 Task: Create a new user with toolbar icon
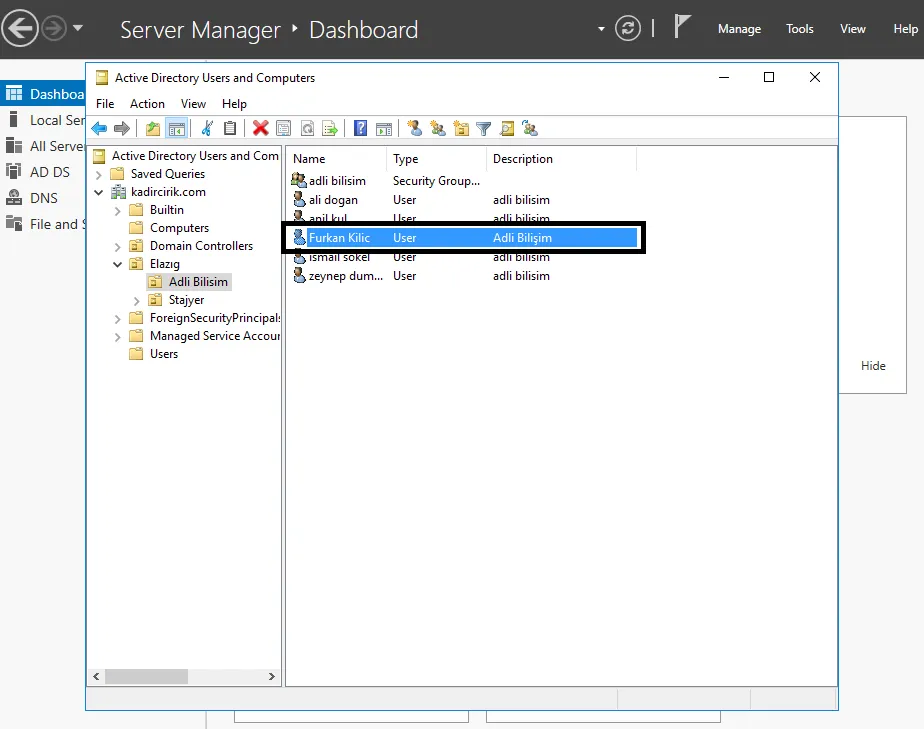(x=414, y=128)
